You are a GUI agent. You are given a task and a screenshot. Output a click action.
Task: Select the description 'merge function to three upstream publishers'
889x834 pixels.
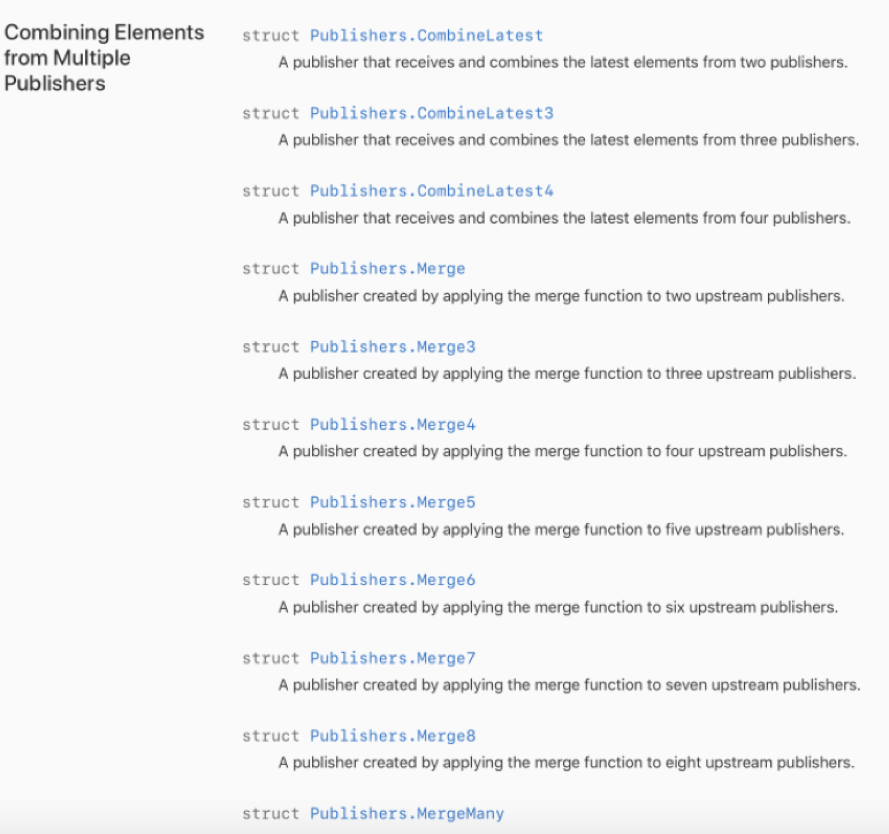[x=567, y=374]
